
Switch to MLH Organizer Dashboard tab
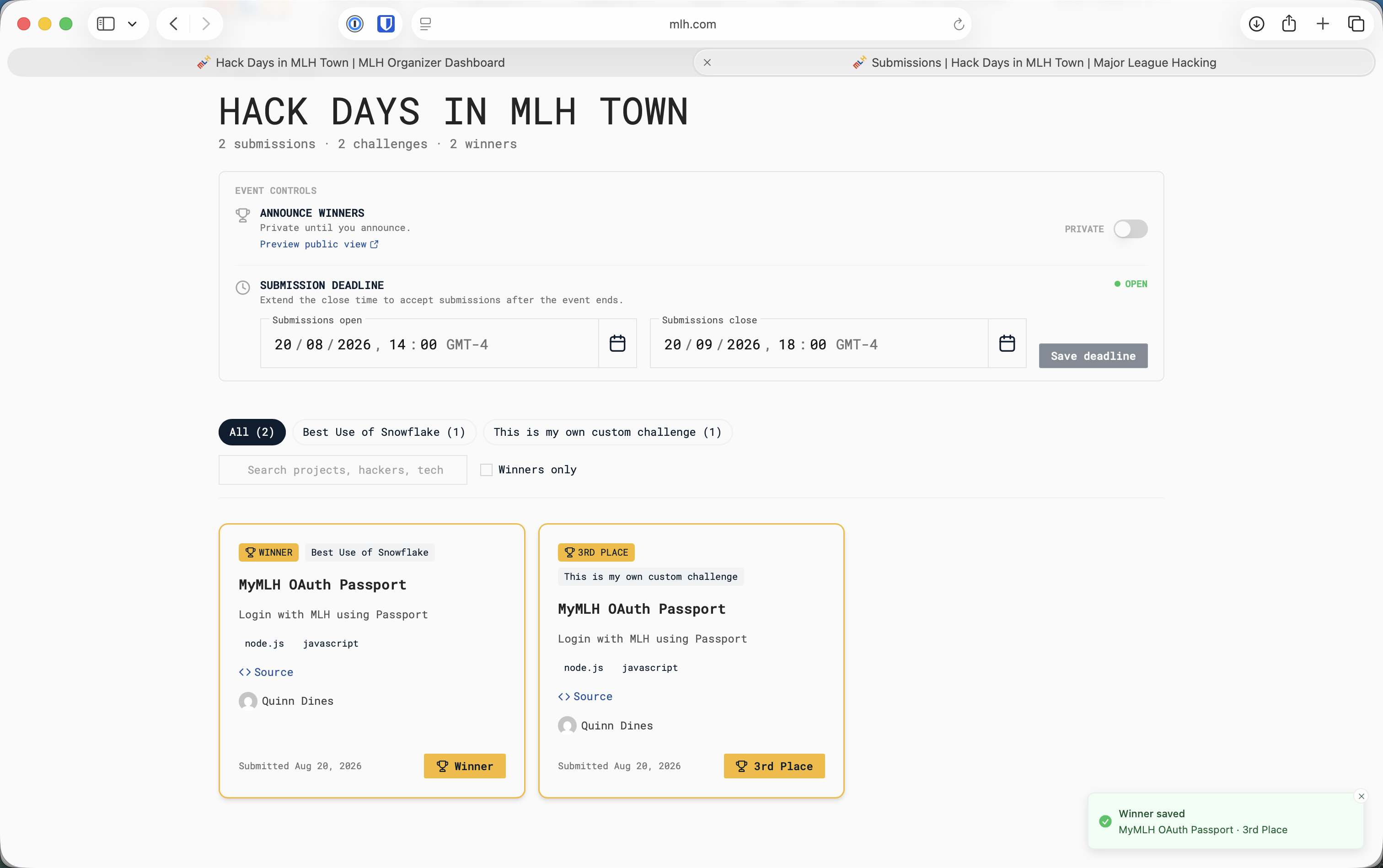click(x=350, y=63)
